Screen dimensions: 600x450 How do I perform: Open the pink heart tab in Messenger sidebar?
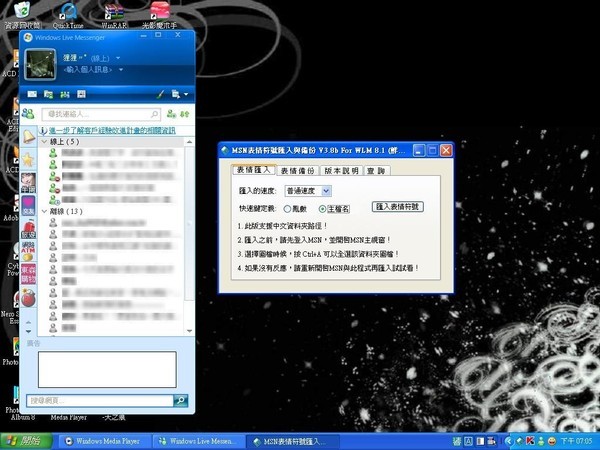(x=28, y=205)
